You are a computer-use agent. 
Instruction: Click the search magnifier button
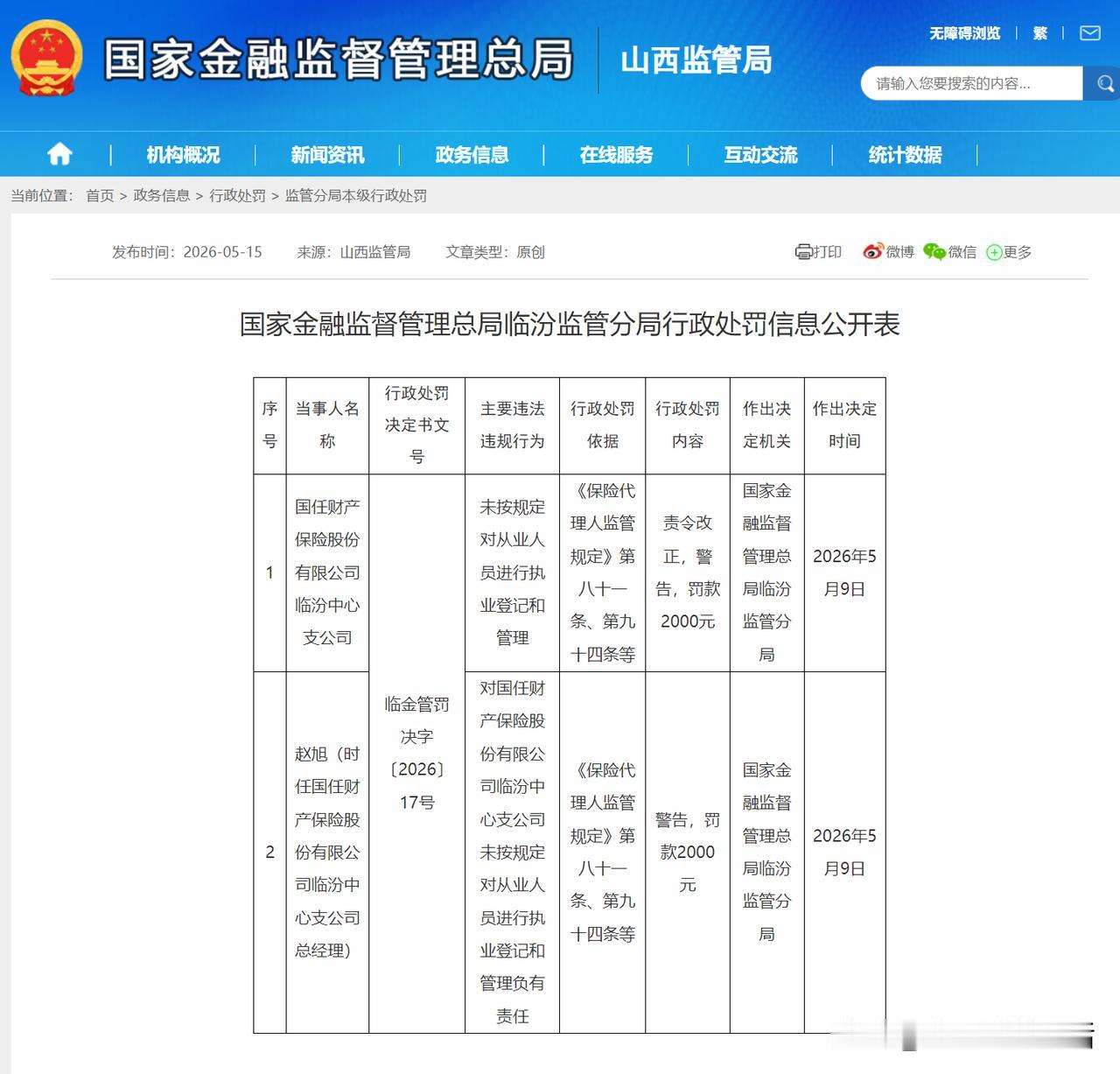click(x=1104, y=84)
